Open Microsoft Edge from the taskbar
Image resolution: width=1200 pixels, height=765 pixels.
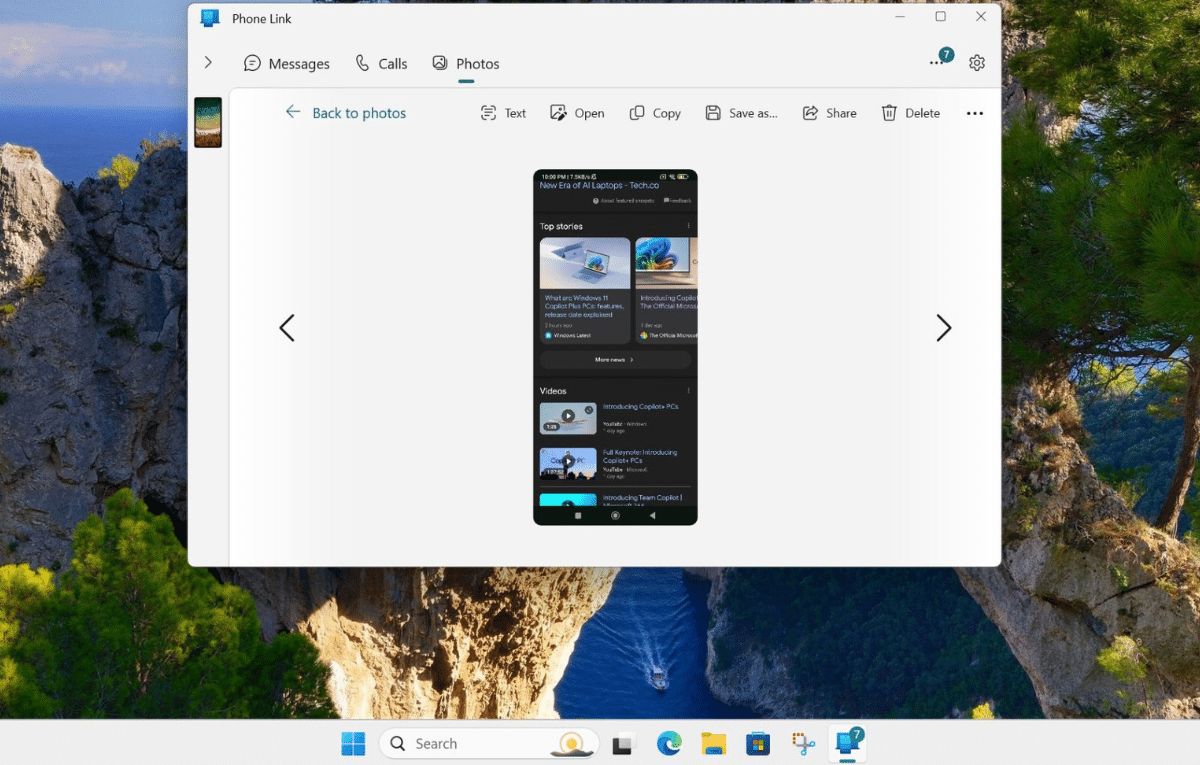pyautogui.click(x=668, y=743)
